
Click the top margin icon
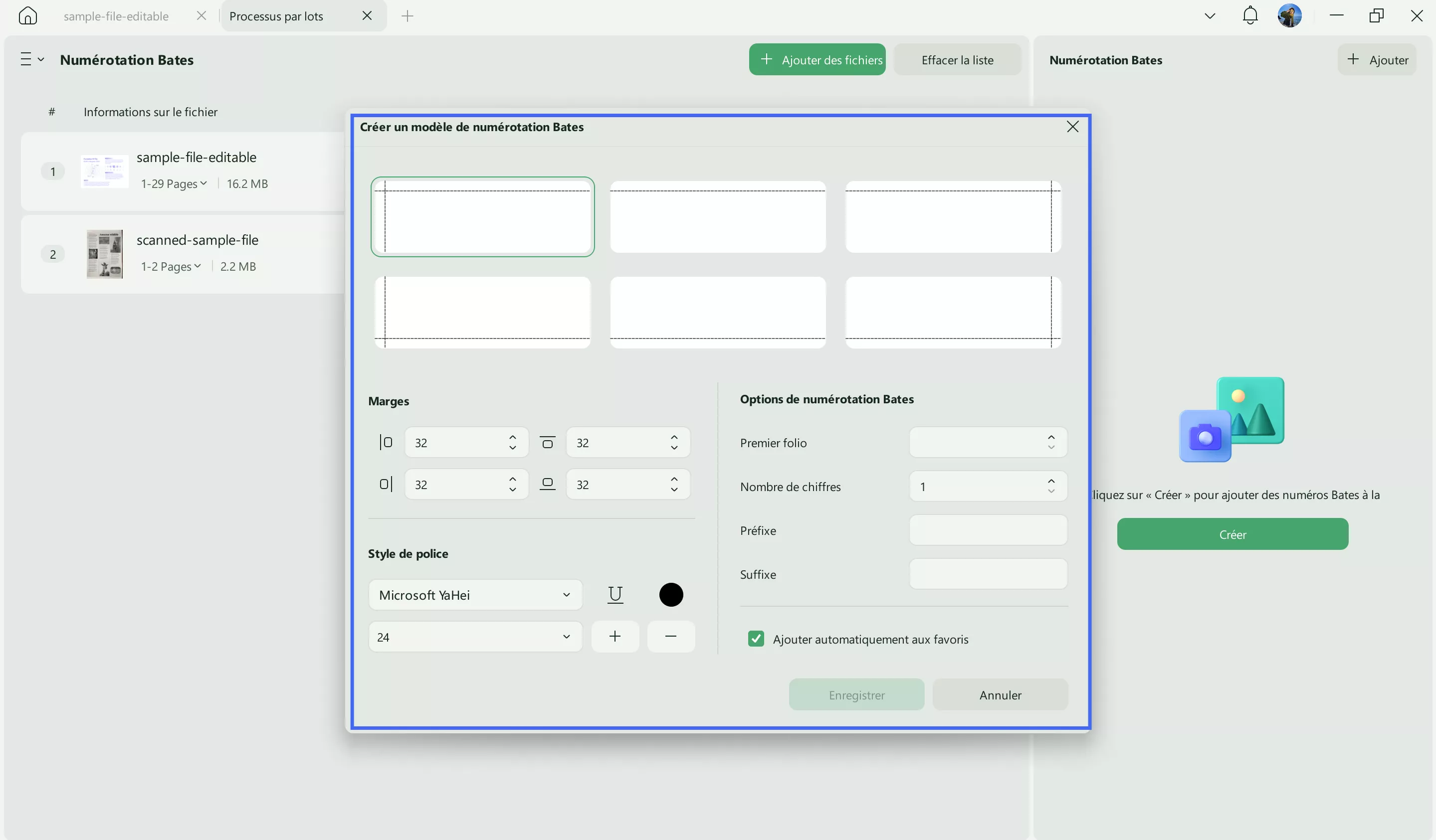(x=548, y=442)
